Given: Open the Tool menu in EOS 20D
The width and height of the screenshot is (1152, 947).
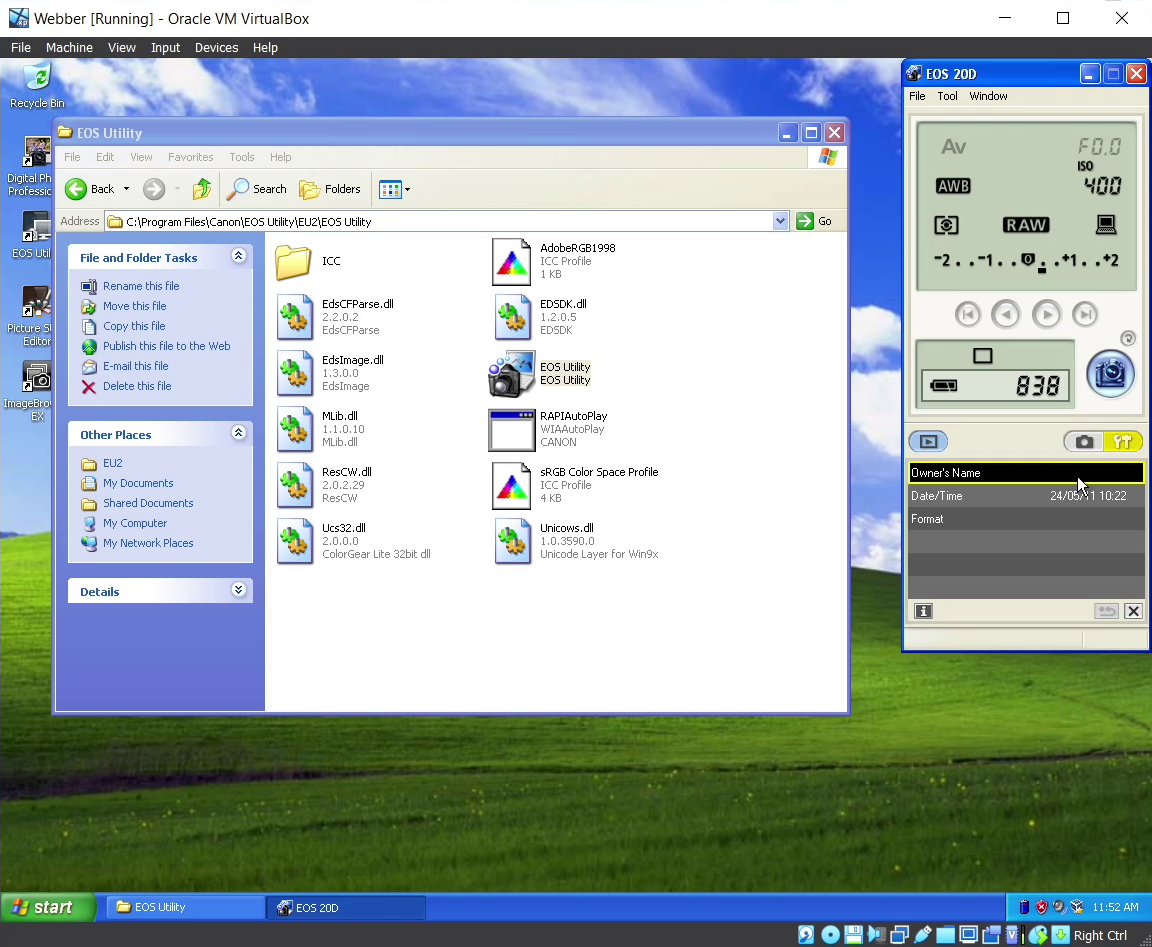Looking at the screenshot, I should (x=947, y=96).
